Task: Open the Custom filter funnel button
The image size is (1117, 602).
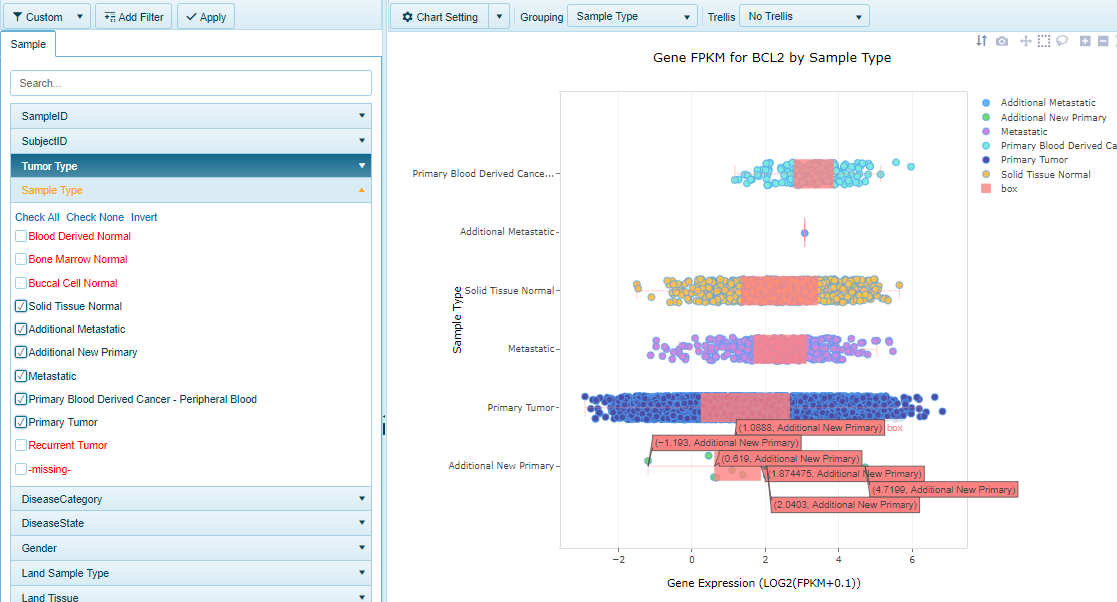Action: tap(39, 17)
